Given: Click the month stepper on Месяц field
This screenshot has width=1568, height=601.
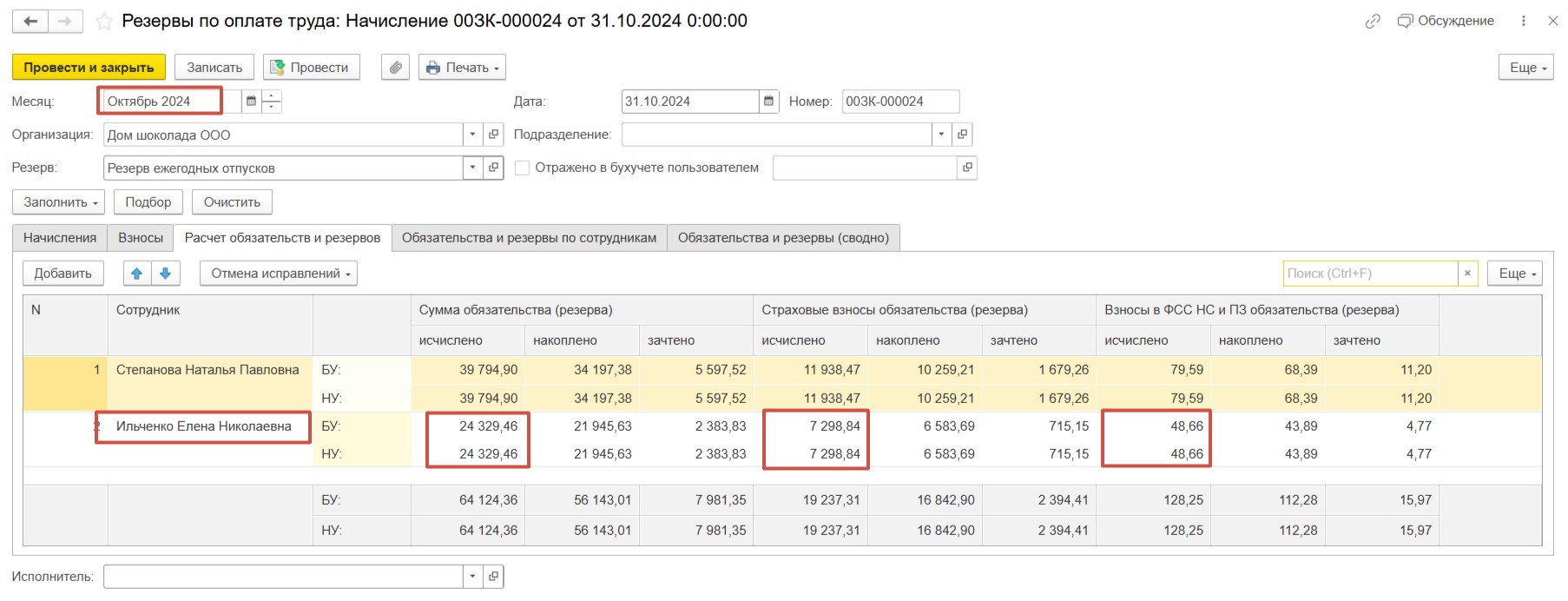Looking at the screenshot, I should point(272,102).
